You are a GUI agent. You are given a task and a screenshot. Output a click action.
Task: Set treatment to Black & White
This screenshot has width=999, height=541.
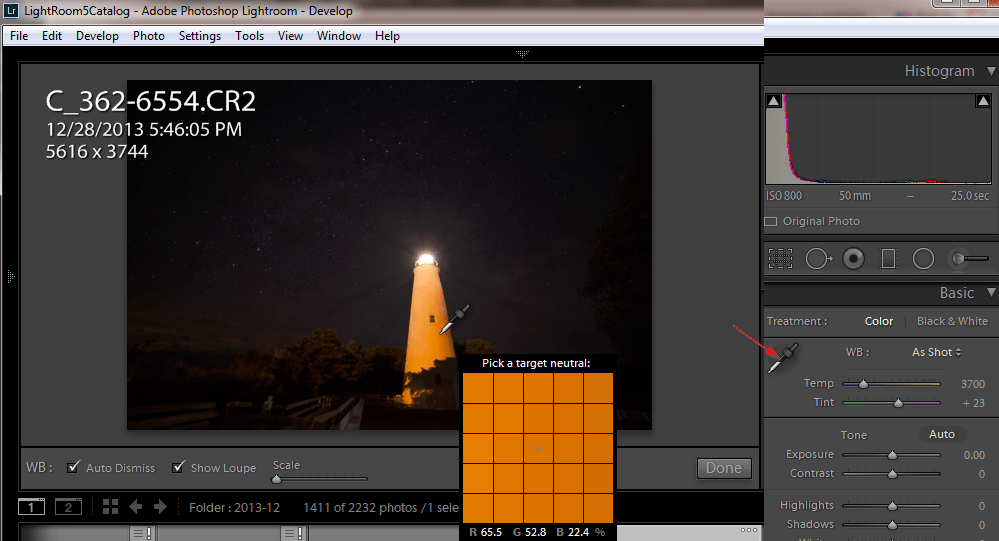(952, 321)
